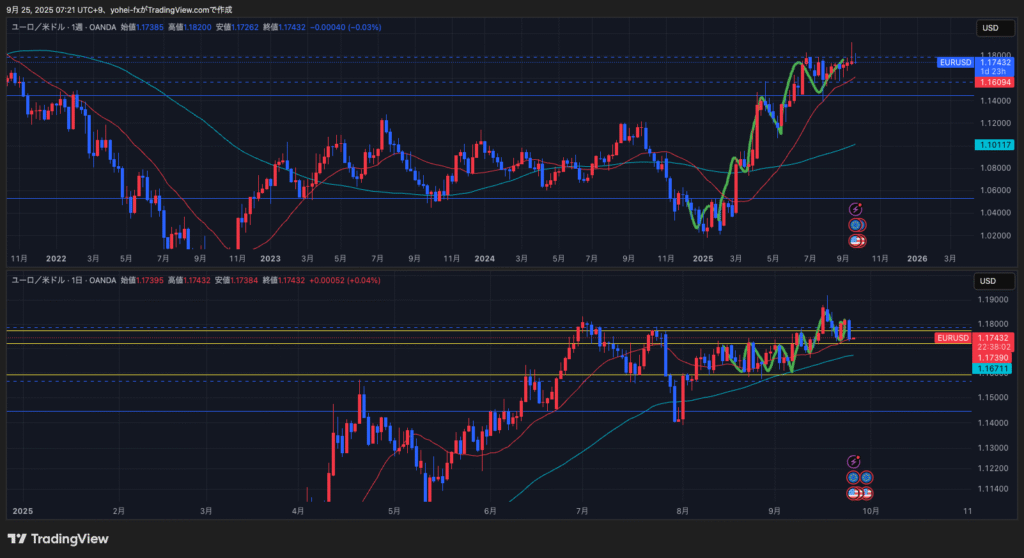Click the 2024 label on weekly time axis

[x=484, y=258]
